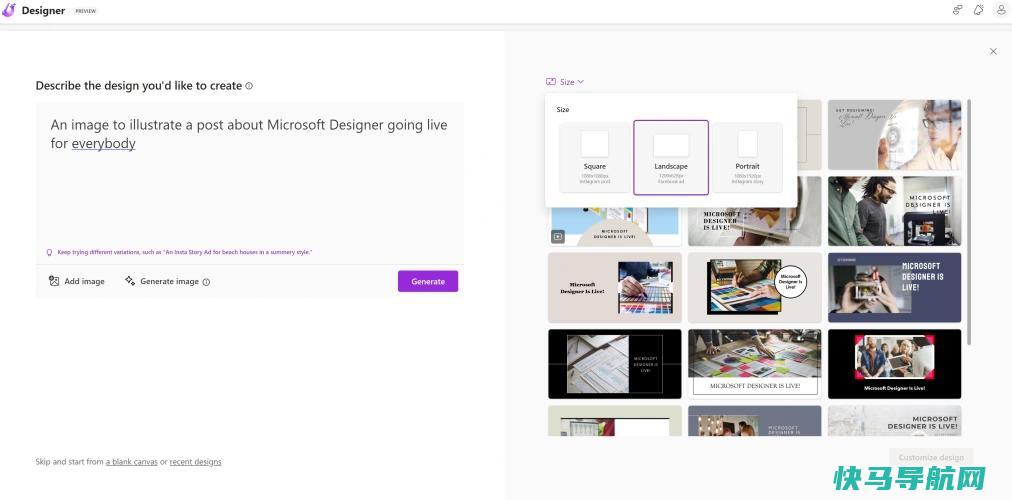Screen dimensions: 1012x500
Task: Open the recent designs link
Action: [196, 462]
